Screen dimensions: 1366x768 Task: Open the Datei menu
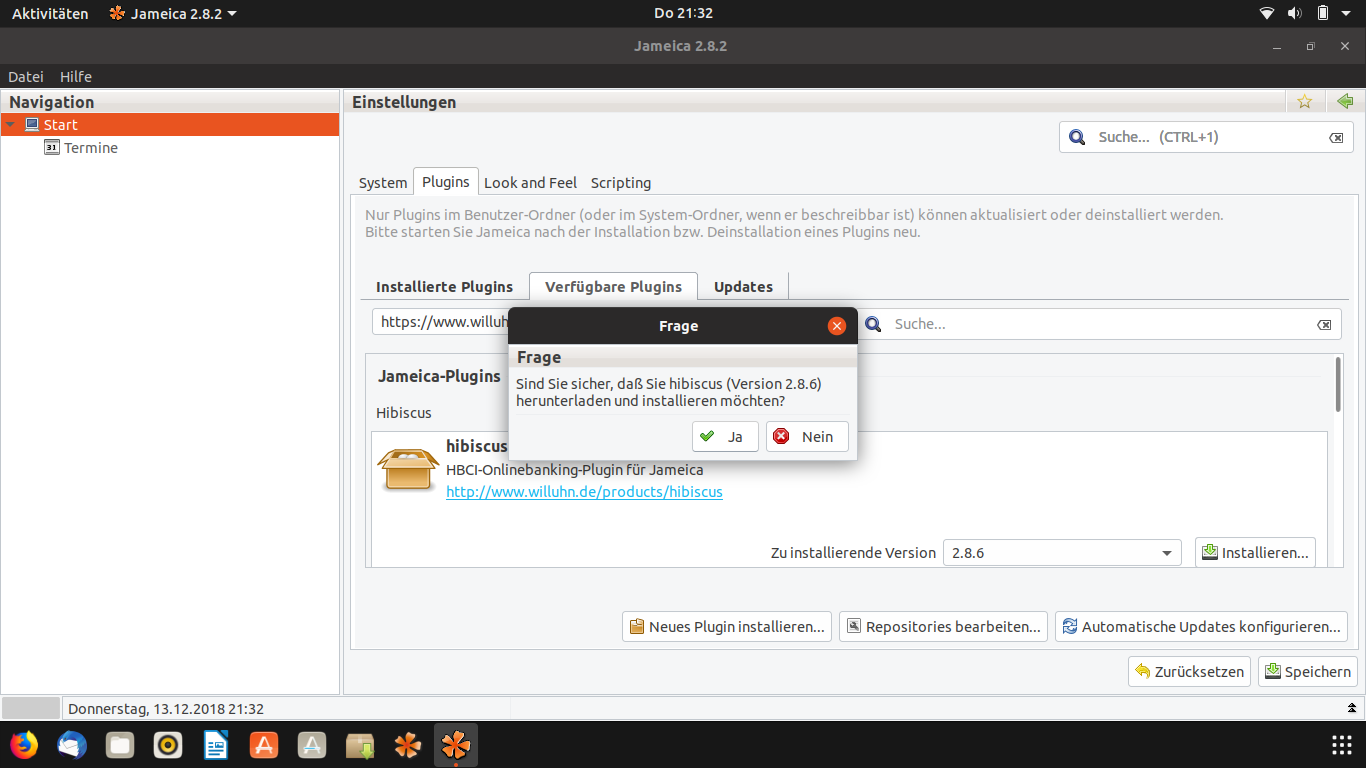tap(26, 76)
